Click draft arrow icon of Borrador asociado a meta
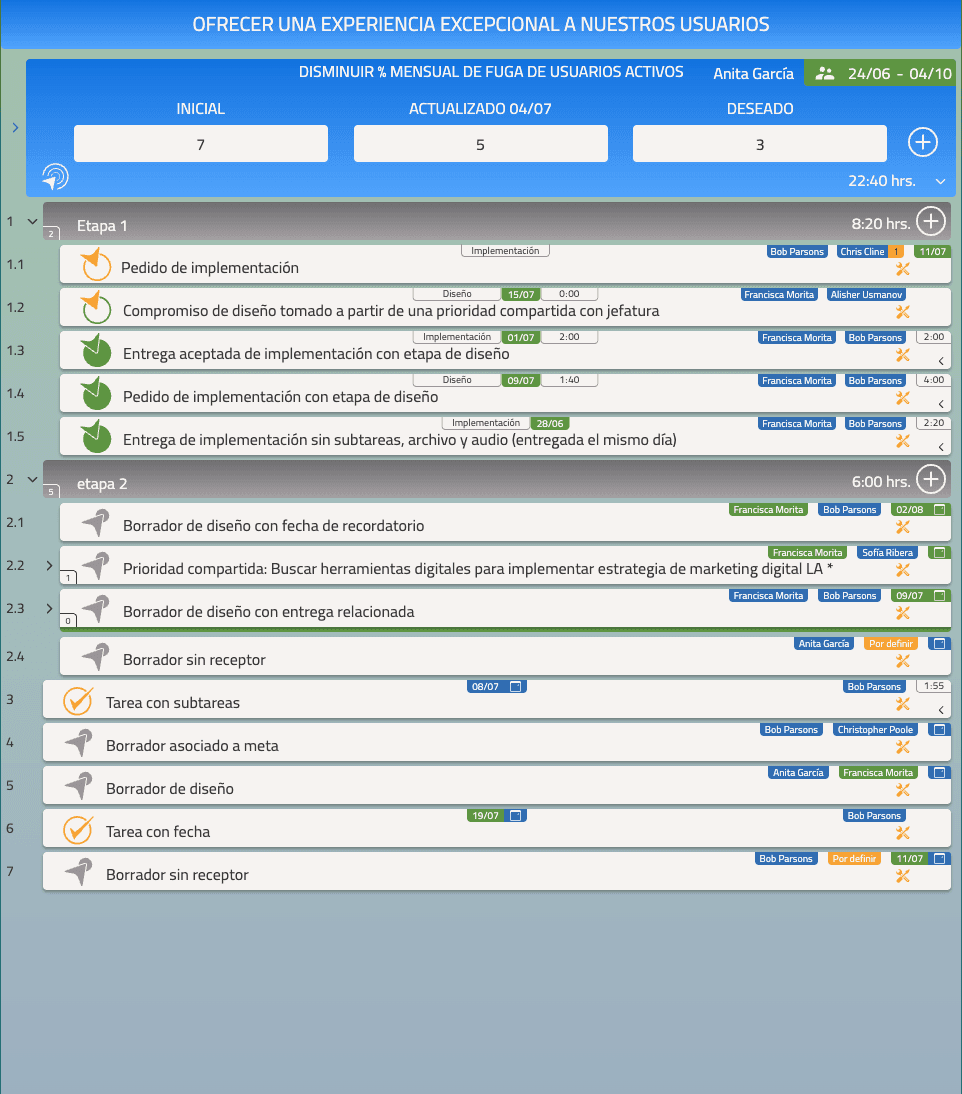Image resolution: width=962 pixels, height=1094 pixels. 79,743
